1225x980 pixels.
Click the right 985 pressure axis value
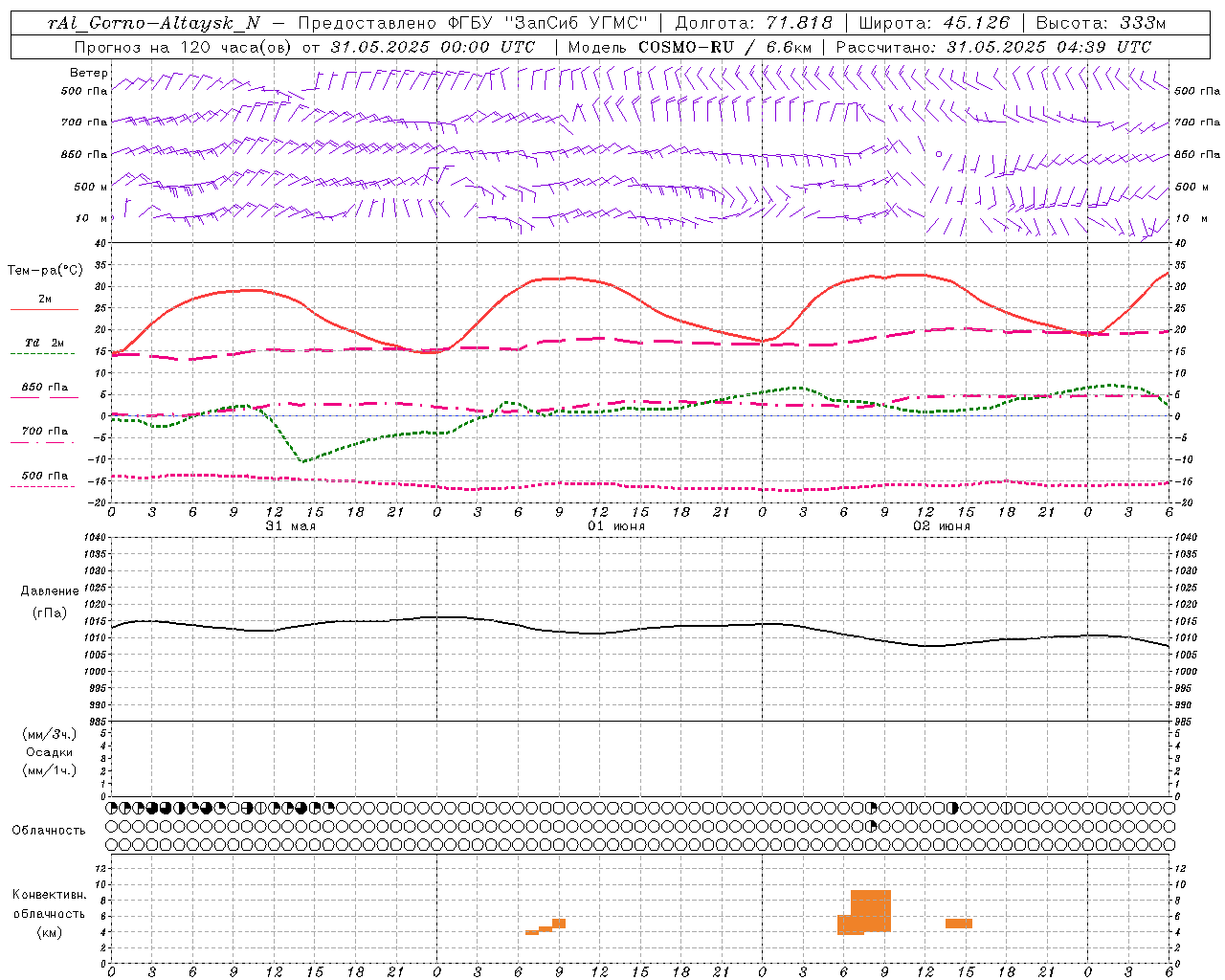pyautogui.click(x=1185, y=722)
